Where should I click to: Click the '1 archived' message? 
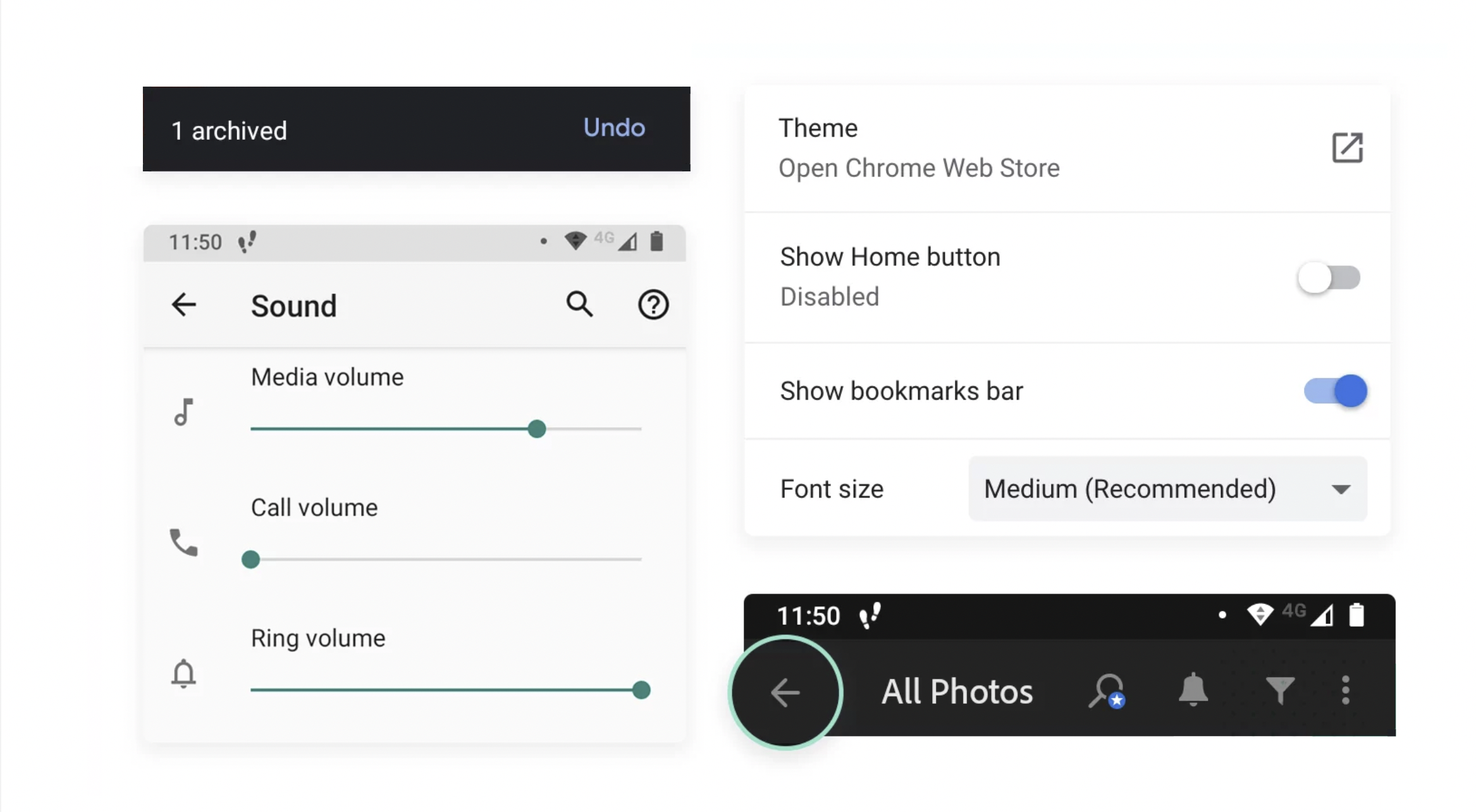click(x=229, y=131)
